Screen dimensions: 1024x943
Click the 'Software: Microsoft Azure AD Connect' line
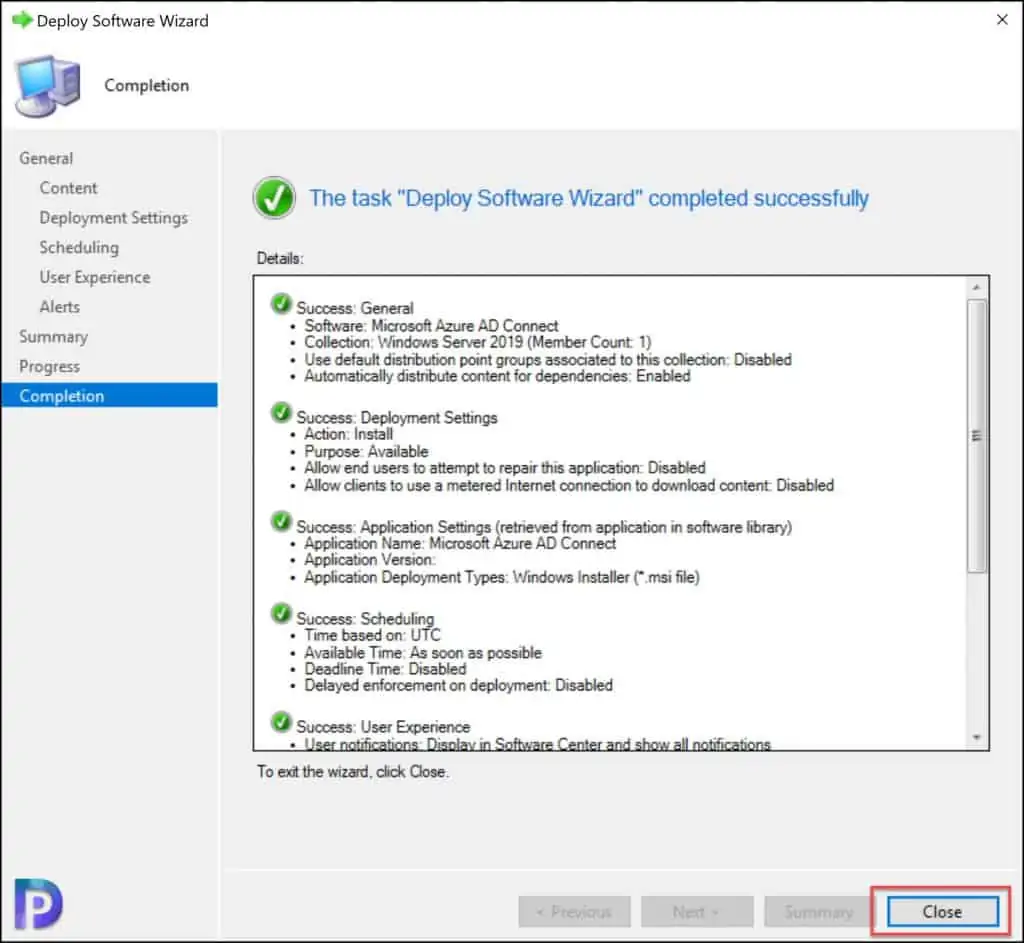431,325
